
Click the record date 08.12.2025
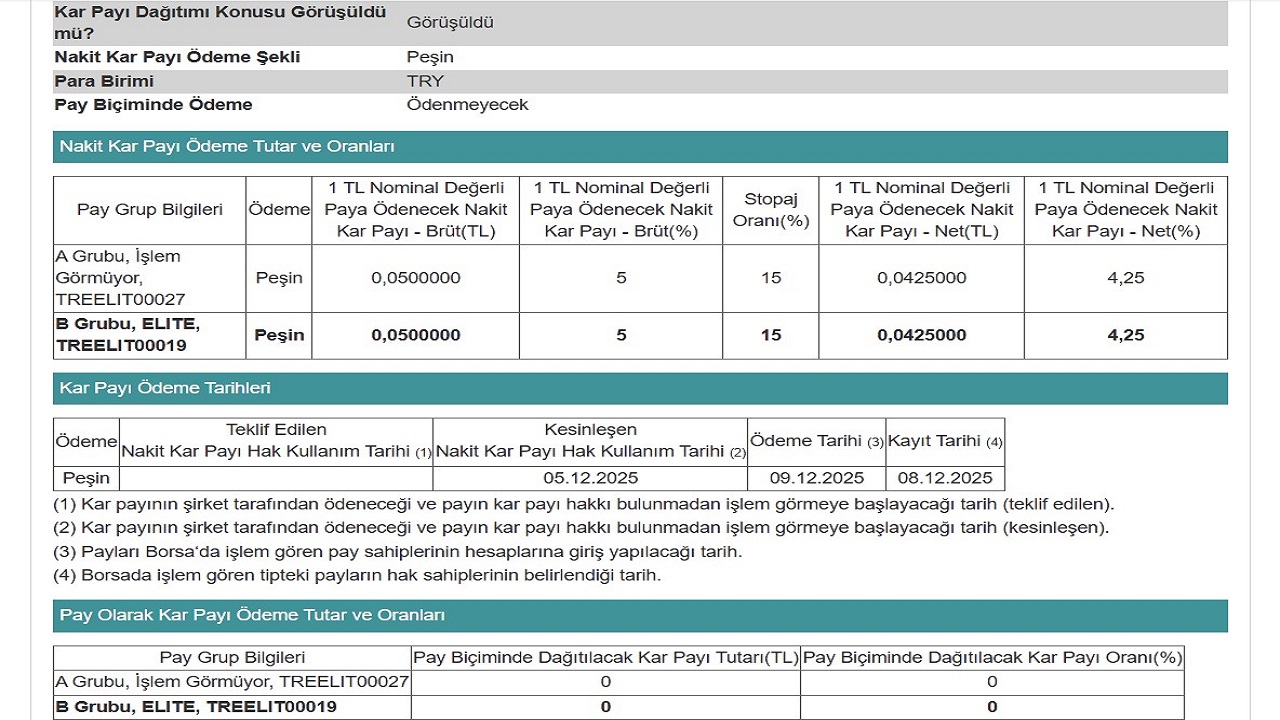click(944, 478)
